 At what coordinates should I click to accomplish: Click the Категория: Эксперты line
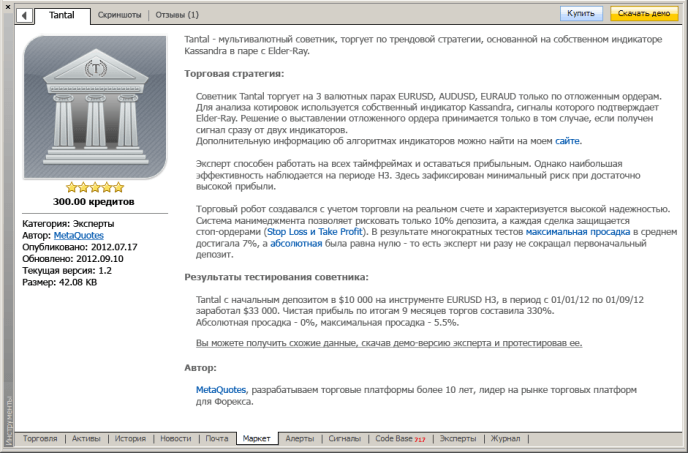68,223
